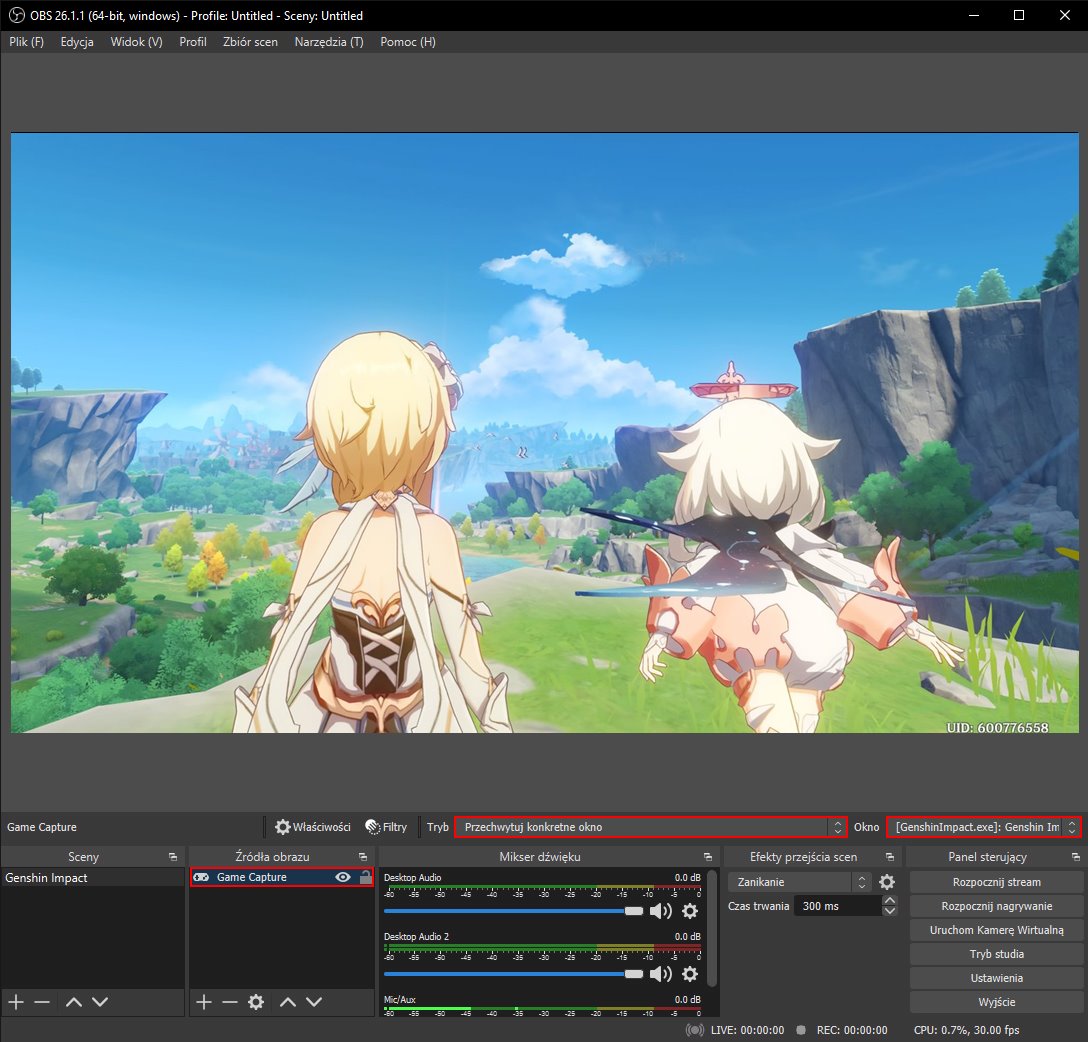Click the REC status indicator dot

pos(801,1030)
